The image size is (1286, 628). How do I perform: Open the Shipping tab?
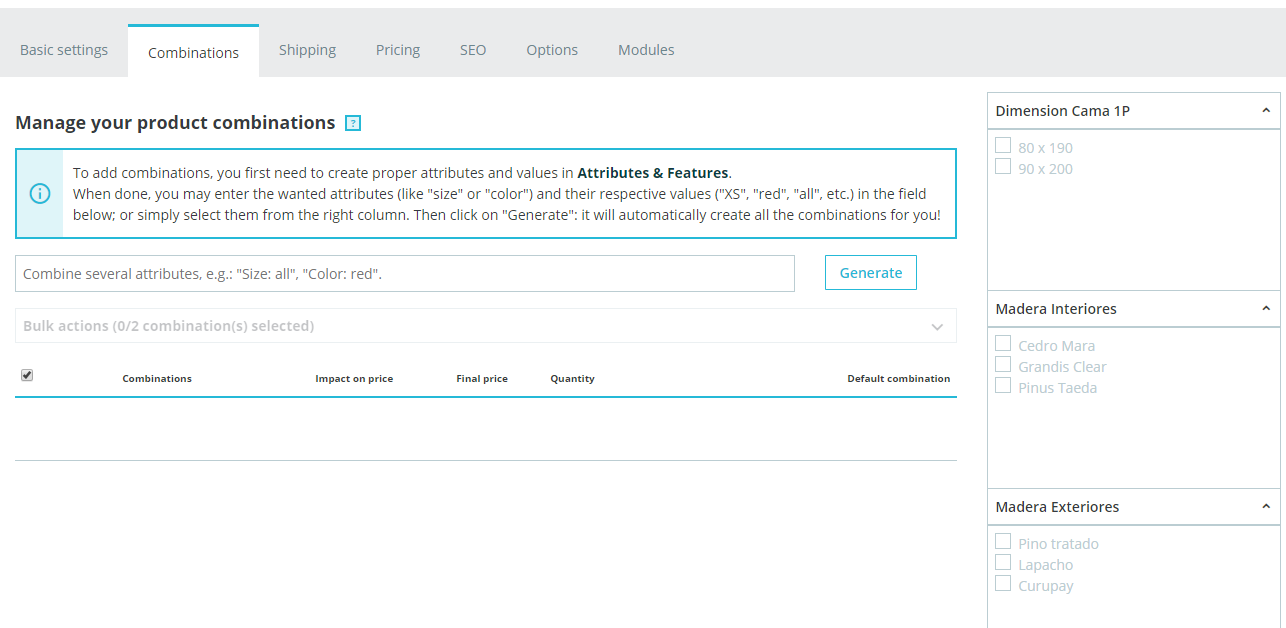coord(307,50)
